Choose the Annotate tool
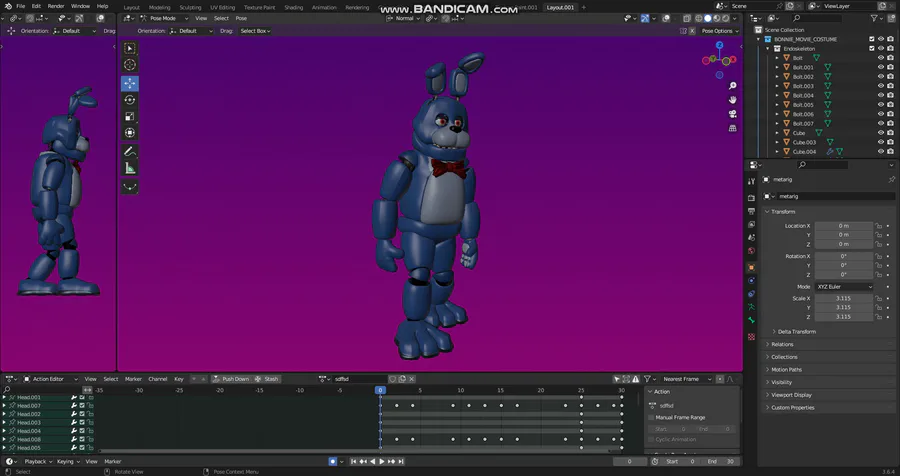This screenshot has height=476, width=900. pos(130,152)
